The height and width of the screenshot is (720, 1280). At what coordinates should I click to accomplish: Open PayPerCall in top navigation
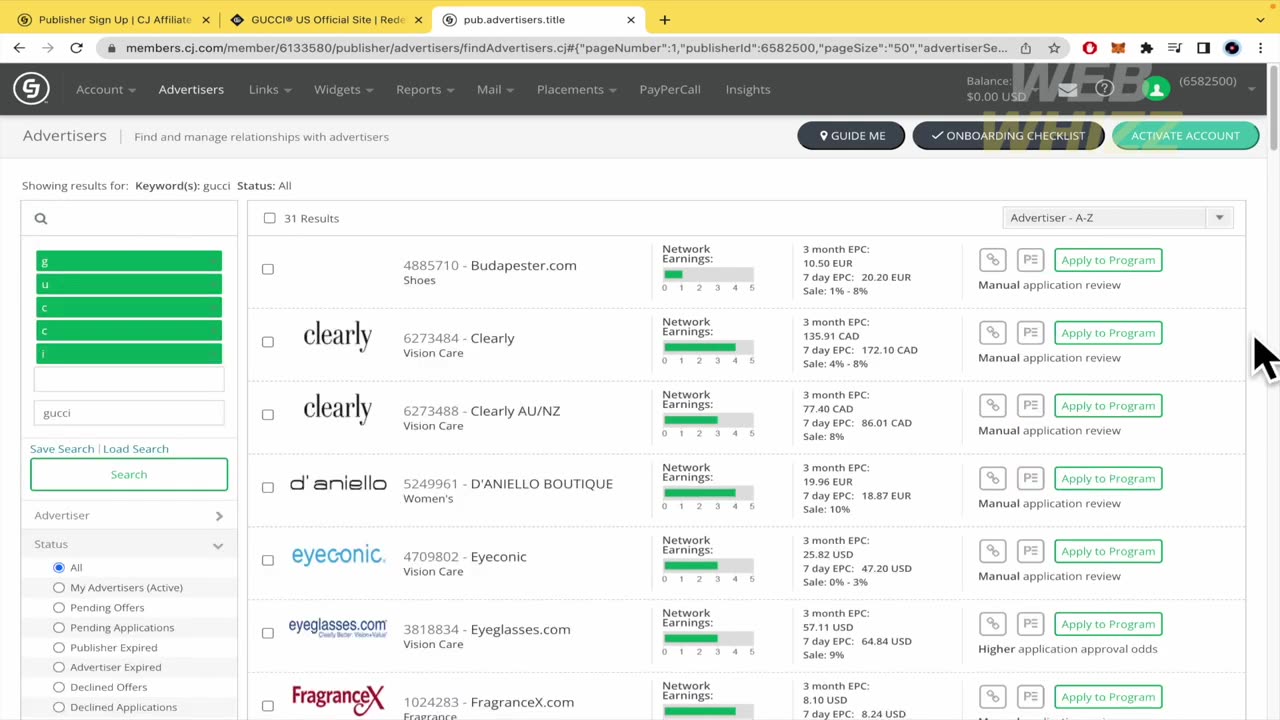pyautogui.click(x=670, y=89)
